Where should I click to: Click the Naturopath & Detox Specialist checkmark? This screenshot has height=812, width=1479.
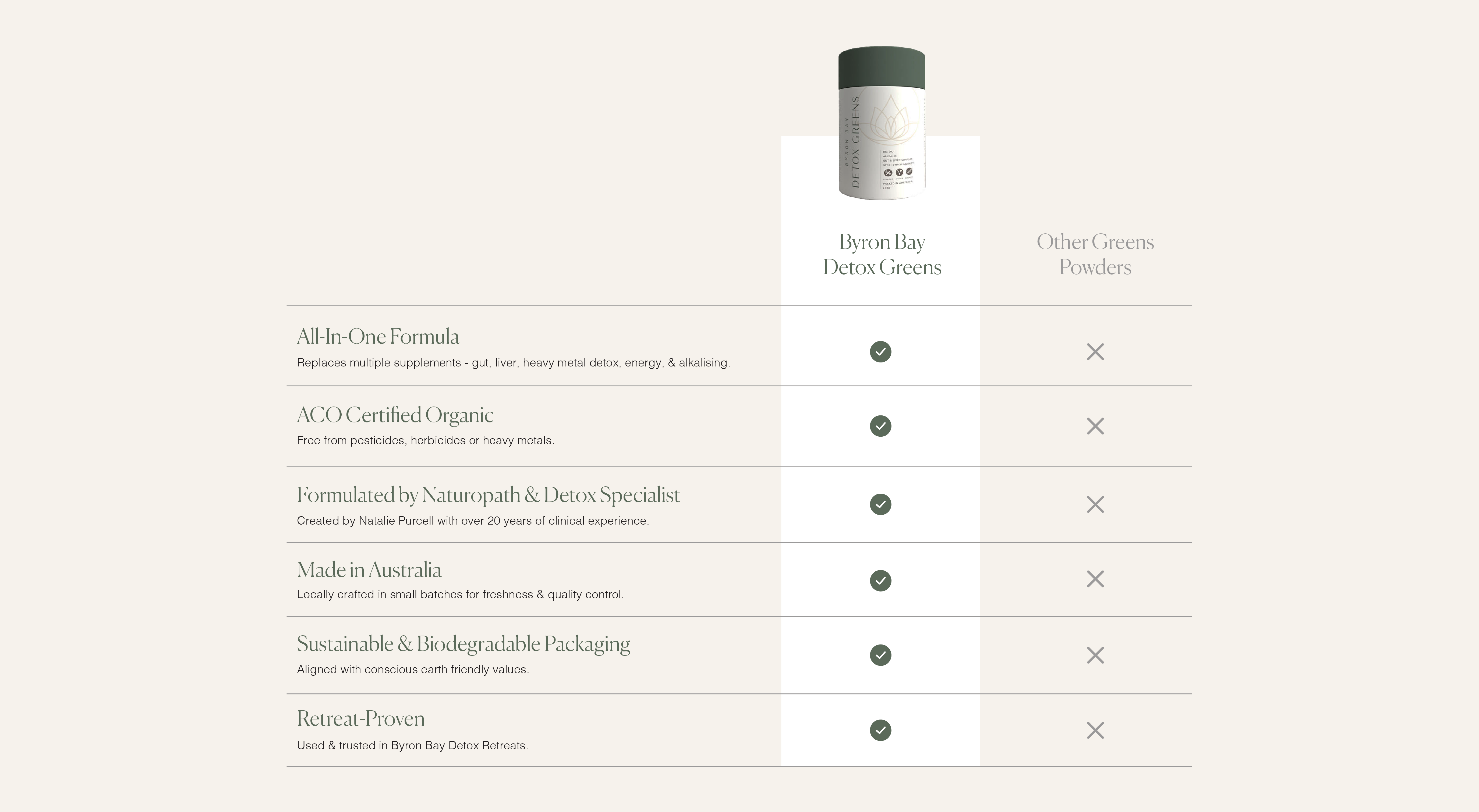pos(880,504)
